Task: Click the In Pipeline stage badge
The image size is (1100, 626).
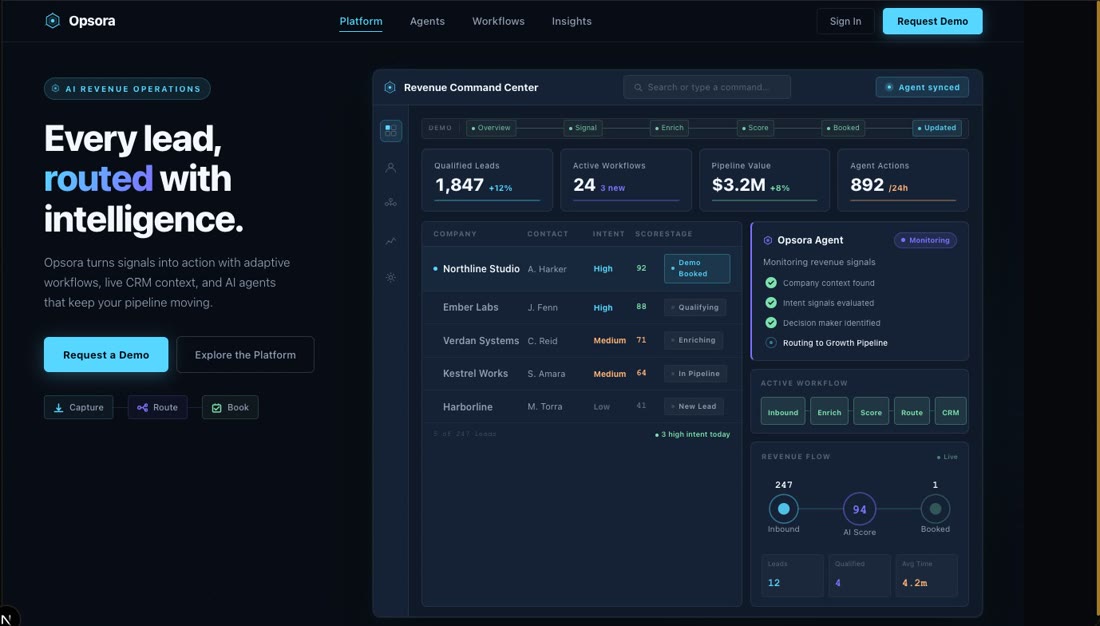Action: tap(695, 373)
